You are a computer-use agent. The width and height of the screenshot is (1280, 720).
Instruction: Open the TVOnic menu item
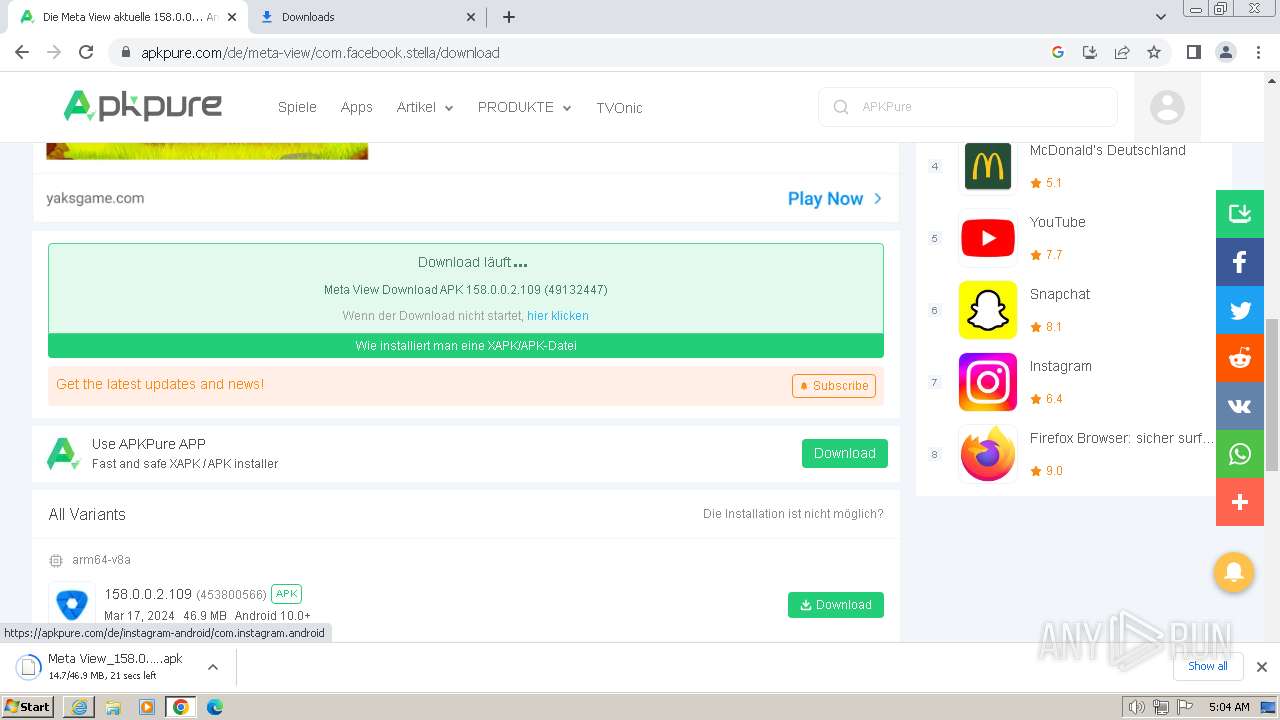(x=619, y=107)
